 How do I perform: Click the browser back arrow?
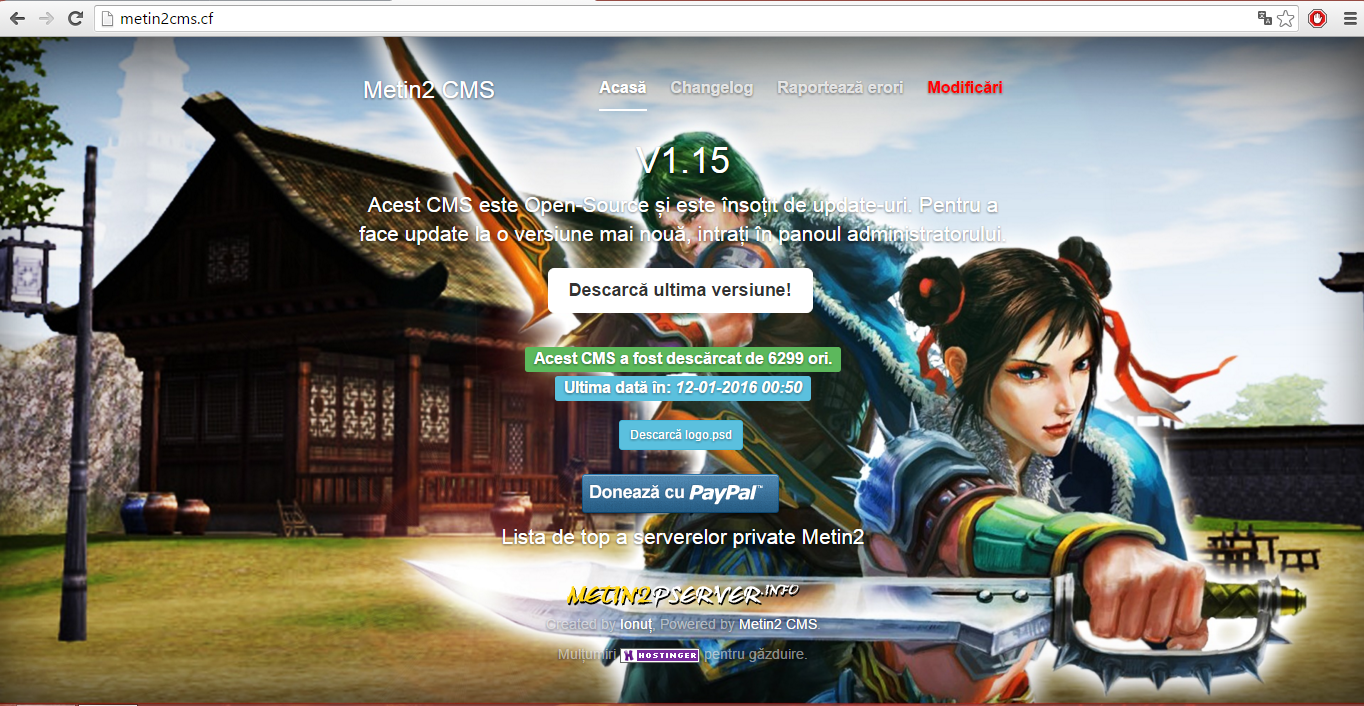pyautogui.click(x=18, y=18)
